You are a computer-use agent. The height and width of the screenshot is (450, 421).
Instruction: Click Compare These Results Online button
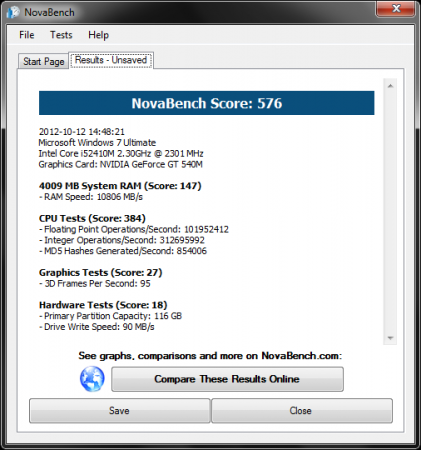coord(227,379)
